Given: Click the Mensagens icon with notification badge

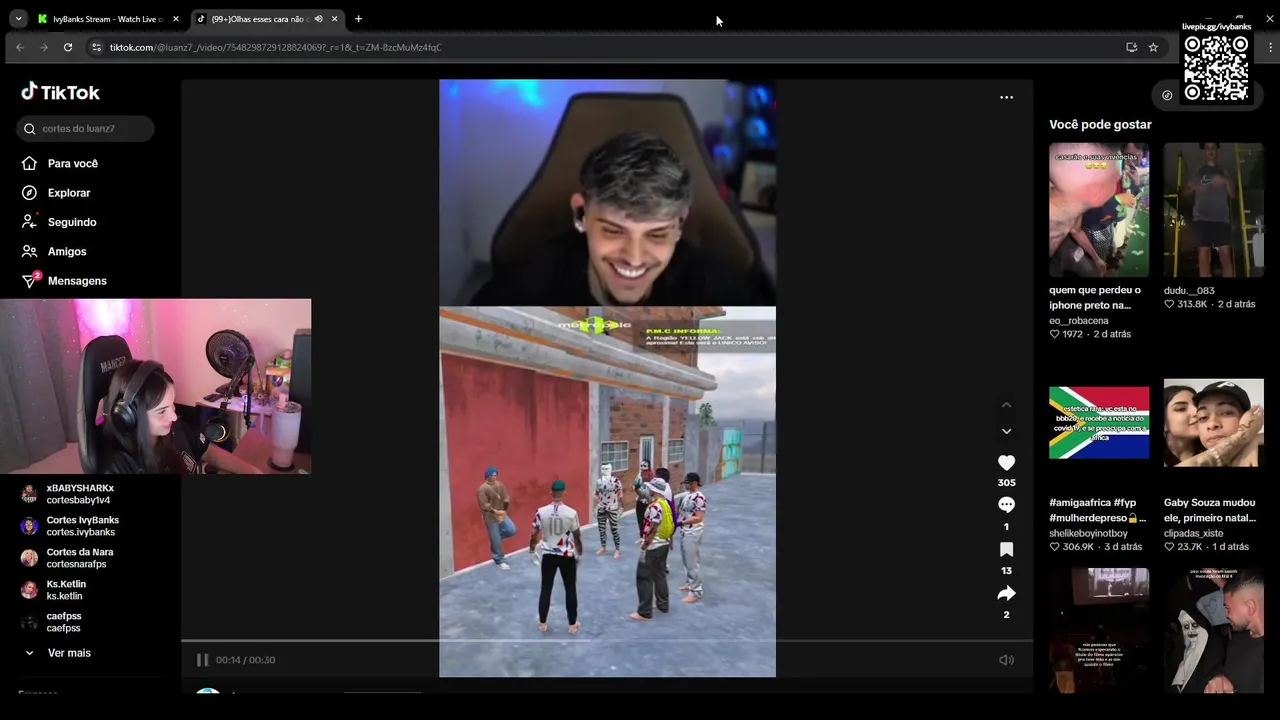Looking at the screenshot, I should coord(30,280).
